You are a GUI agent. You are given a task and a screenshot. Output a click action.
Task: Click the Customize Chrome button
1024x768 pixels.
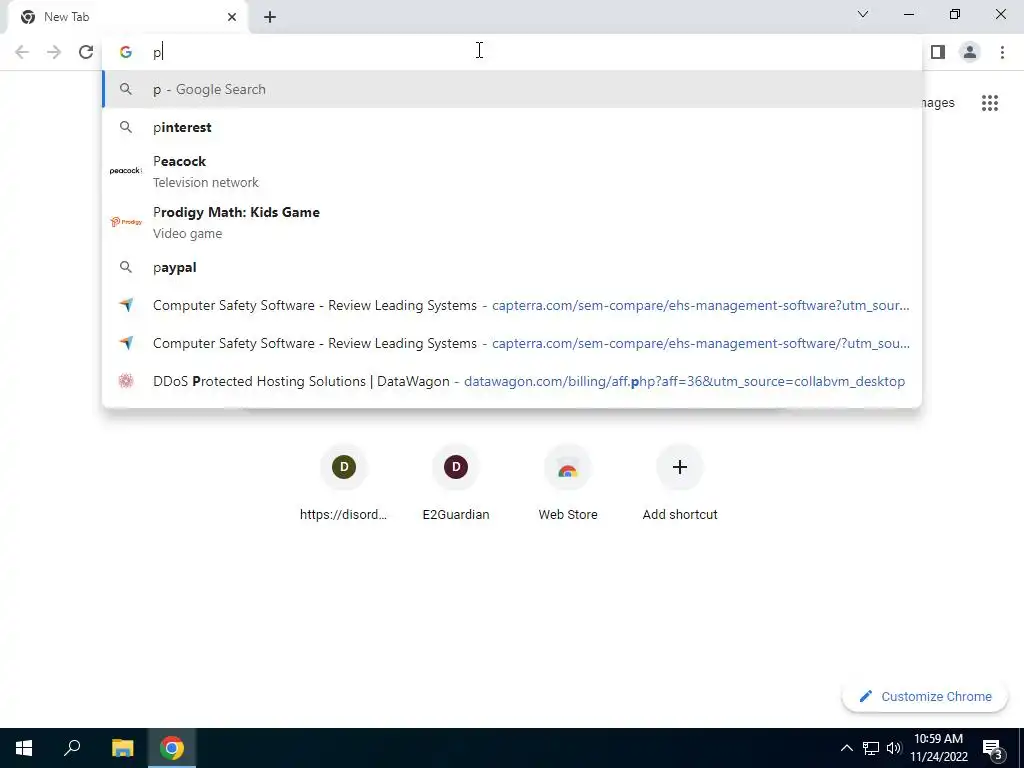925,696
